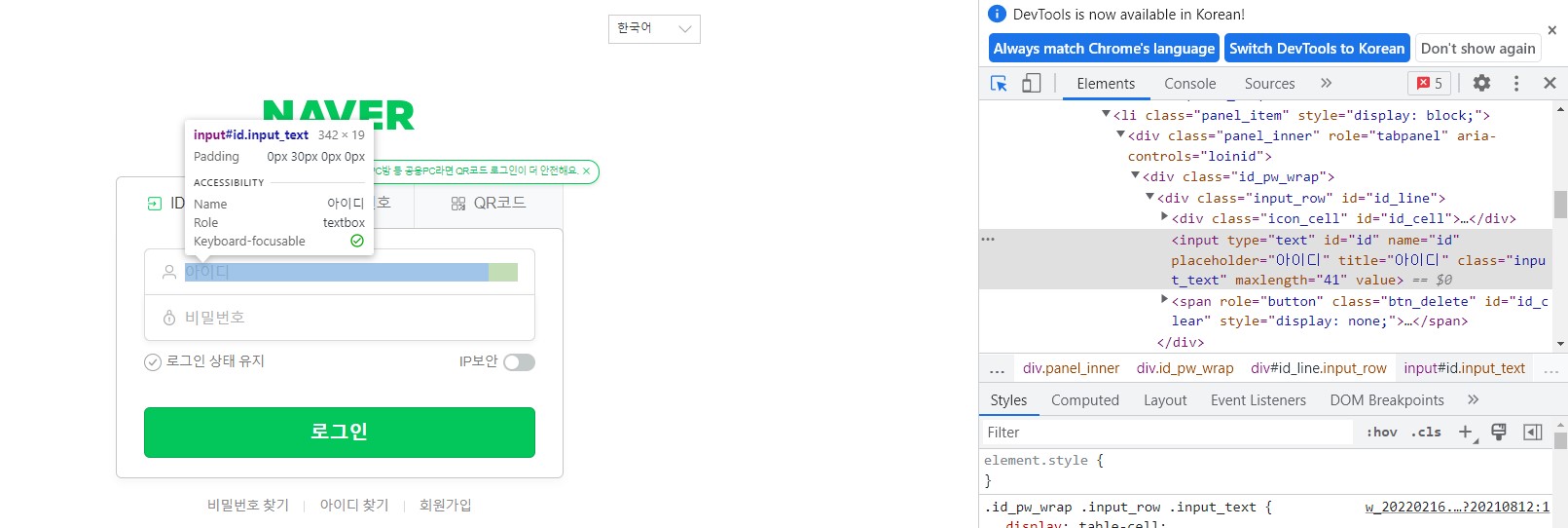The height and width of the screenshot is (528, 1568).
Task: Open 회원가입 link
Action: tap(445, 505)
